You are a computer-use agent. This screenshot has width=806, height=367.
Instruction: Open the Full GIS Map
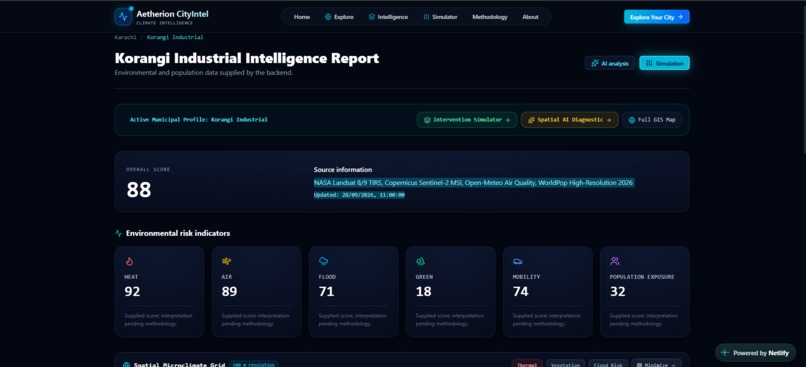652,120
